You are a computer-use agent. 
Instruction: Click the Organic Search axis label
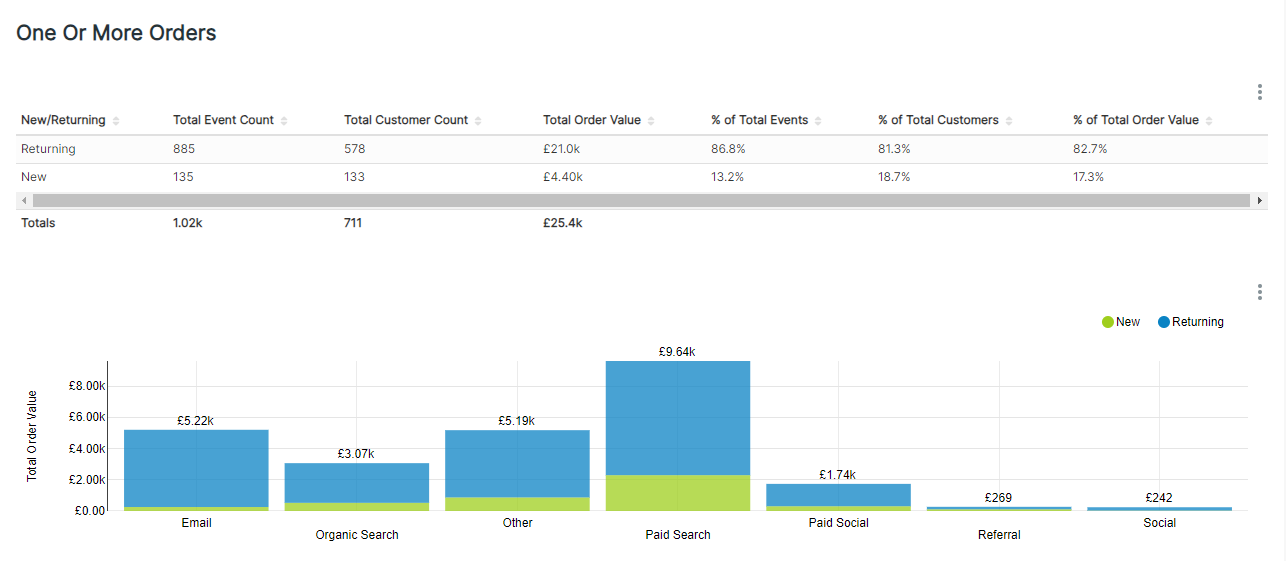[x=357, y=535]
